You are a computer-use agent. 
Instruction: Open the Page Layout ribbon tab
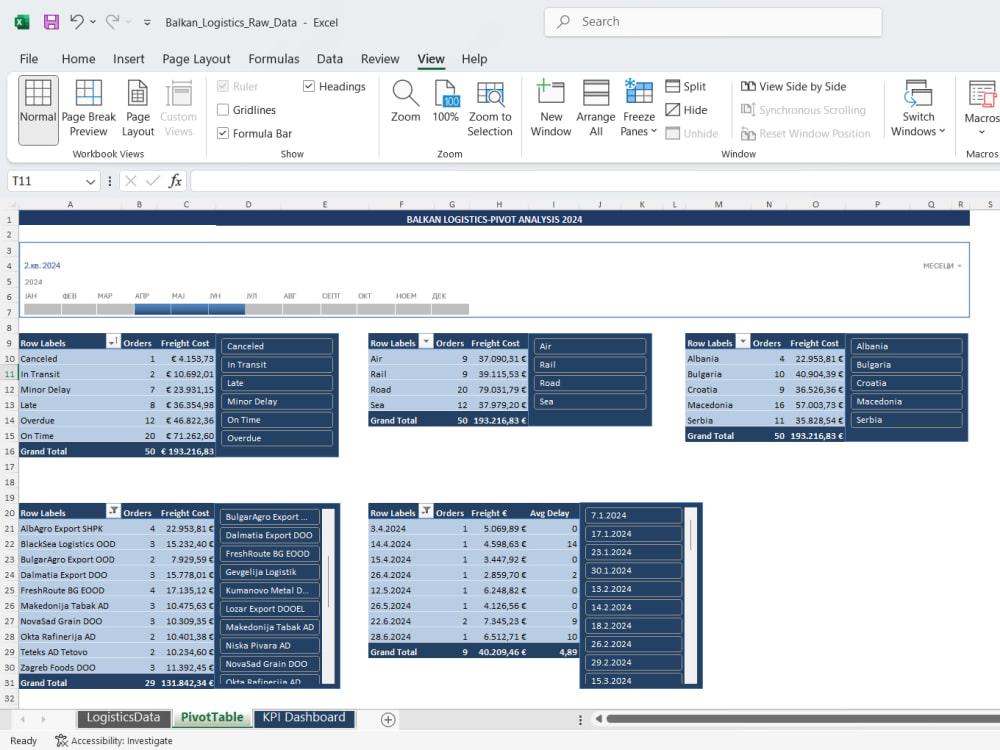click(x=196, y=59)
